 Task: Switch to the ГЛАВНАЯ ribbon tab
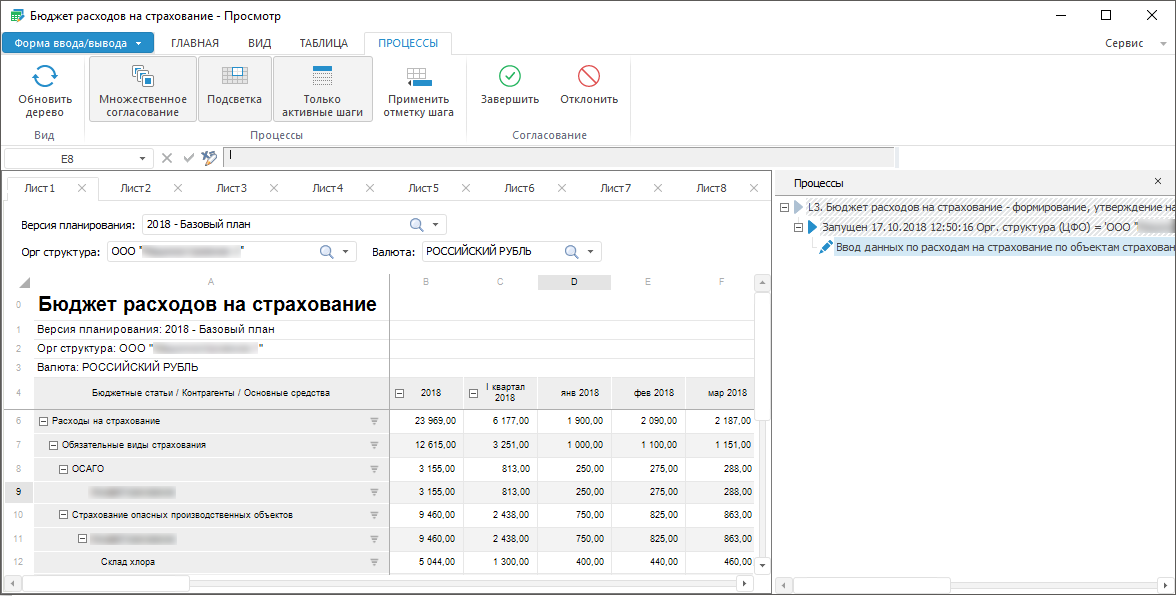pos(195,43)
